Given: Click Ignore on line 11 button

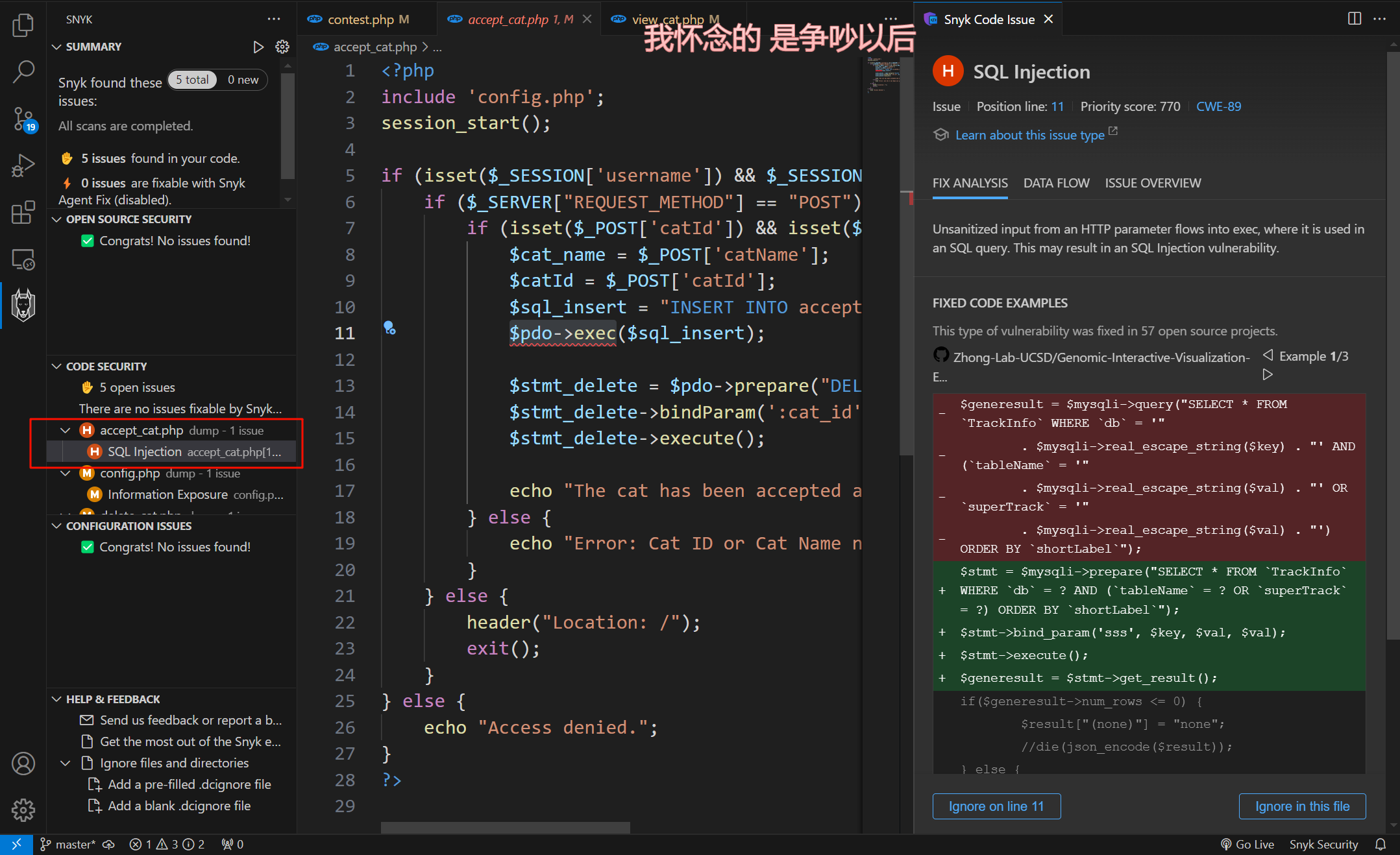Looking at the screenshot, I should (996, 806).
